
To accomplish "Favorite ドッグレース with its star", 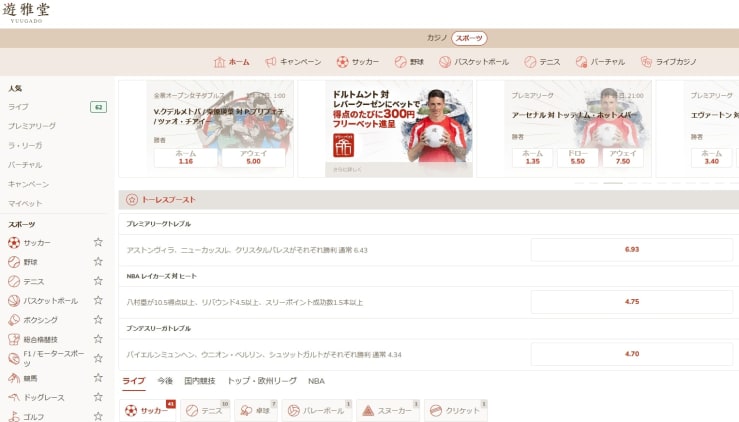I will coord(98,397).
